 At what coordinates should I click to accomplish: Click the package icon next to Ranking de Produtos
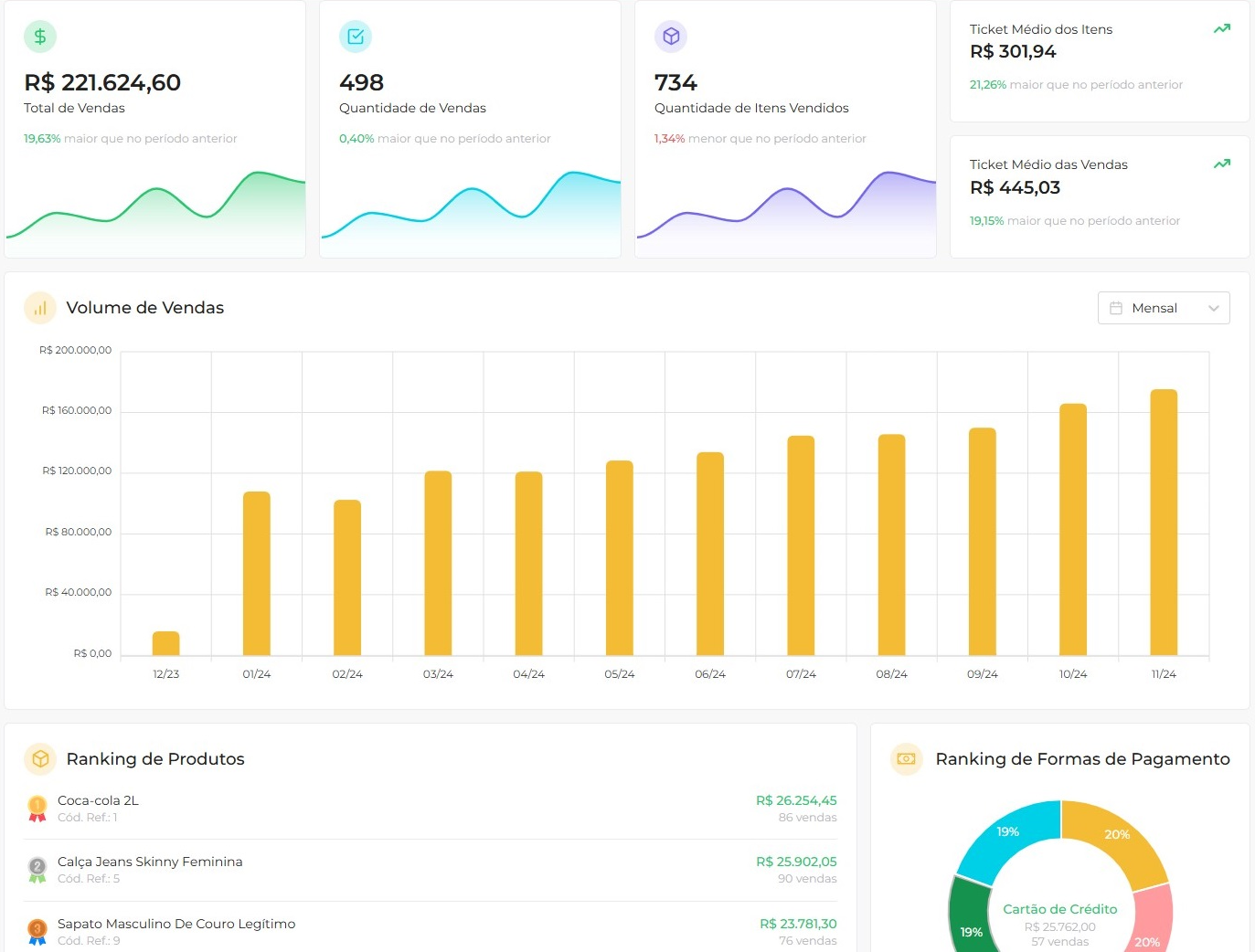[39, 758]
